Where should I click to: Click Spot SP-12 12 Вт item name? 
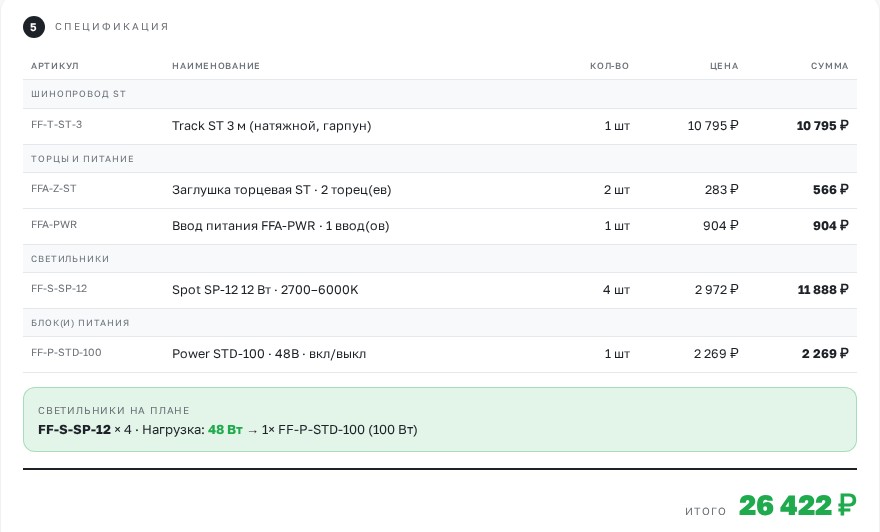(265, 290)
